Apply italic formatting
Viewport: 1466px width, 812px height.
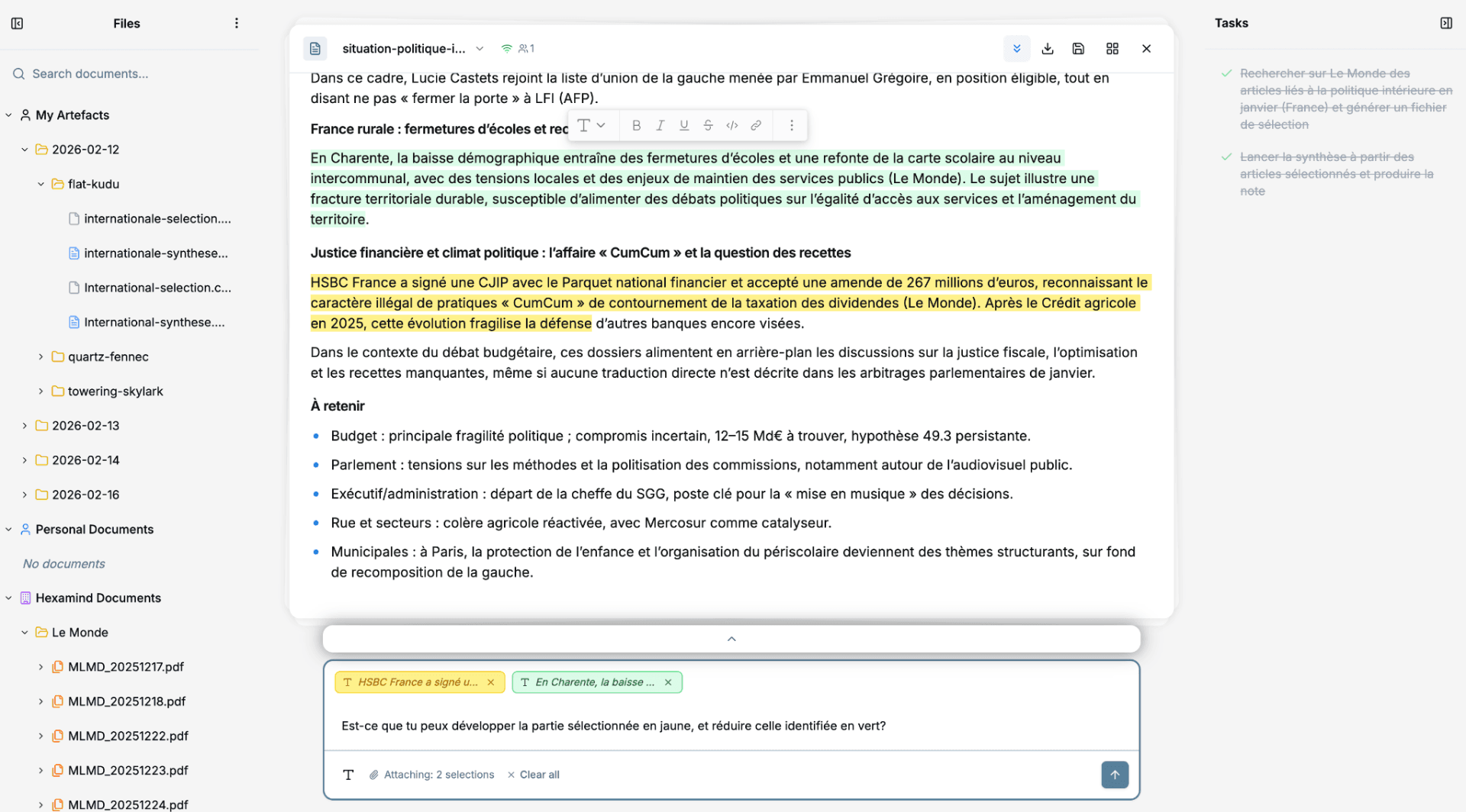pos(660,126)
